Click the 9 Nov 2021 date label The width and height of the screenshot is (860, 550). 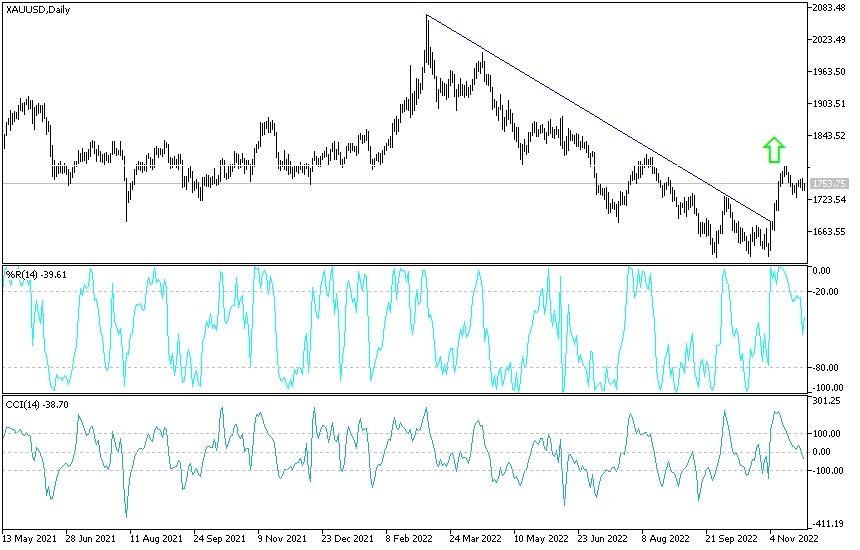tap(282, 538)
